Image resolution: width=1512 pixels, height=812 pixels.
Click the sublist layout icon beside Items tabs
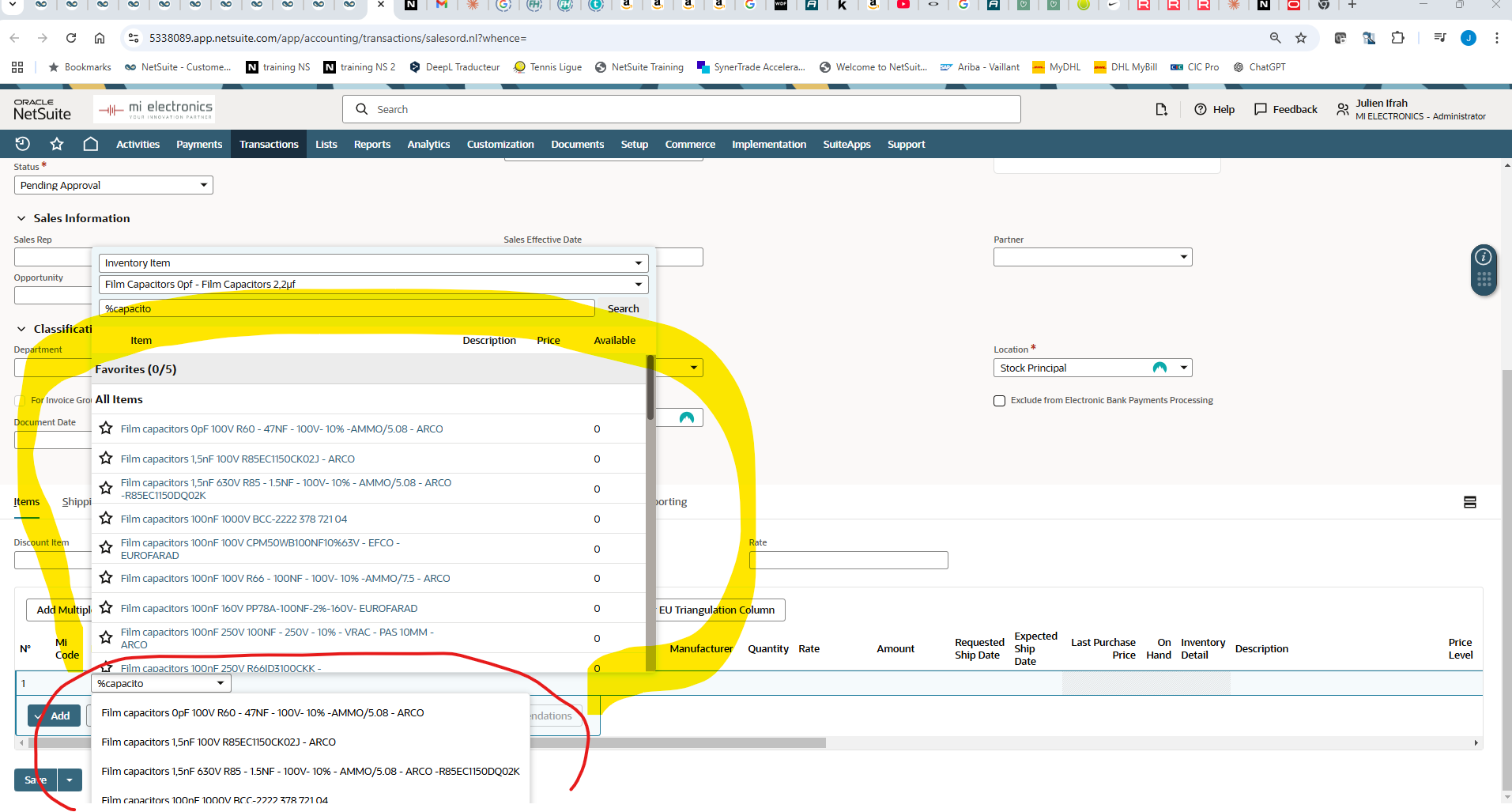pos(1470,502)
